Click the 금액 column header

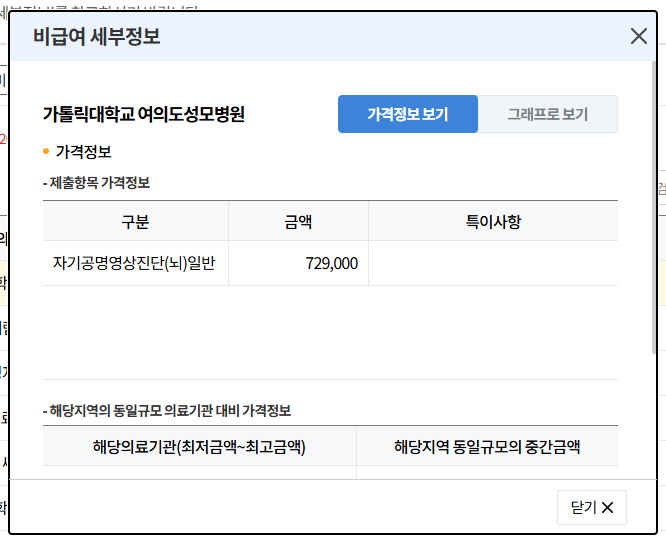[x=298, y=221]
